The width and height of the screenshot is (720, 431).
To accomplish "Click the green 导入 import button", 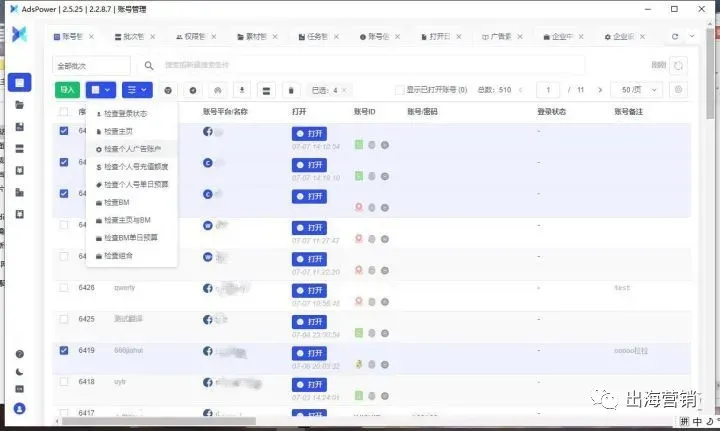I will tap(68, 90).
